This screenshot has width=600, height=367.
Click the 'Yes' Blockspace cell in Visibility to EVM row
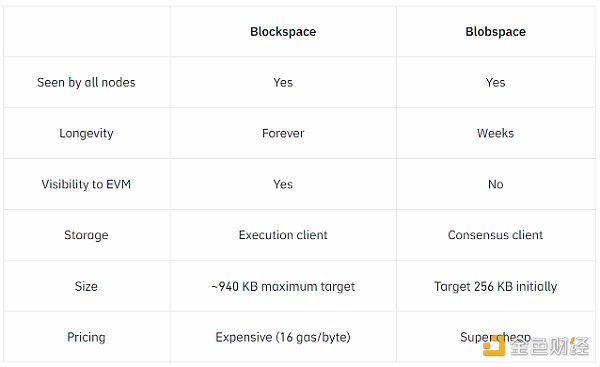point(283,184)
